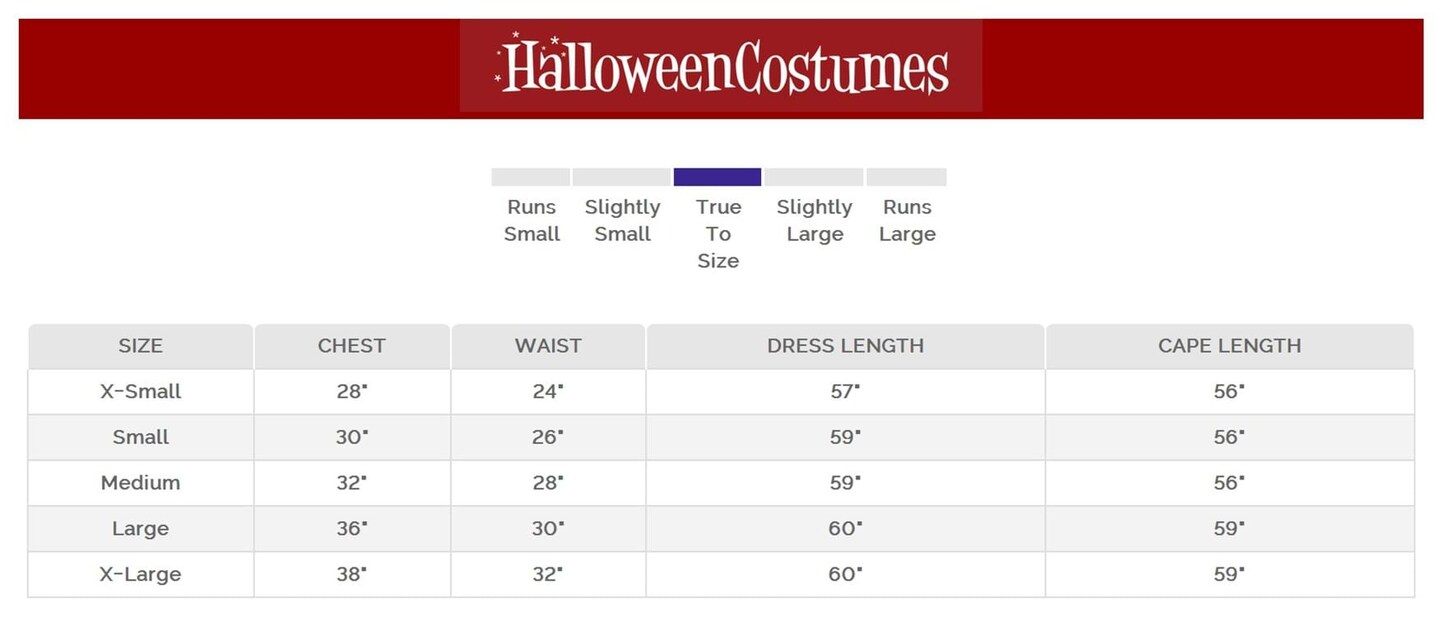Select the X-Small size row

point(141,392)
